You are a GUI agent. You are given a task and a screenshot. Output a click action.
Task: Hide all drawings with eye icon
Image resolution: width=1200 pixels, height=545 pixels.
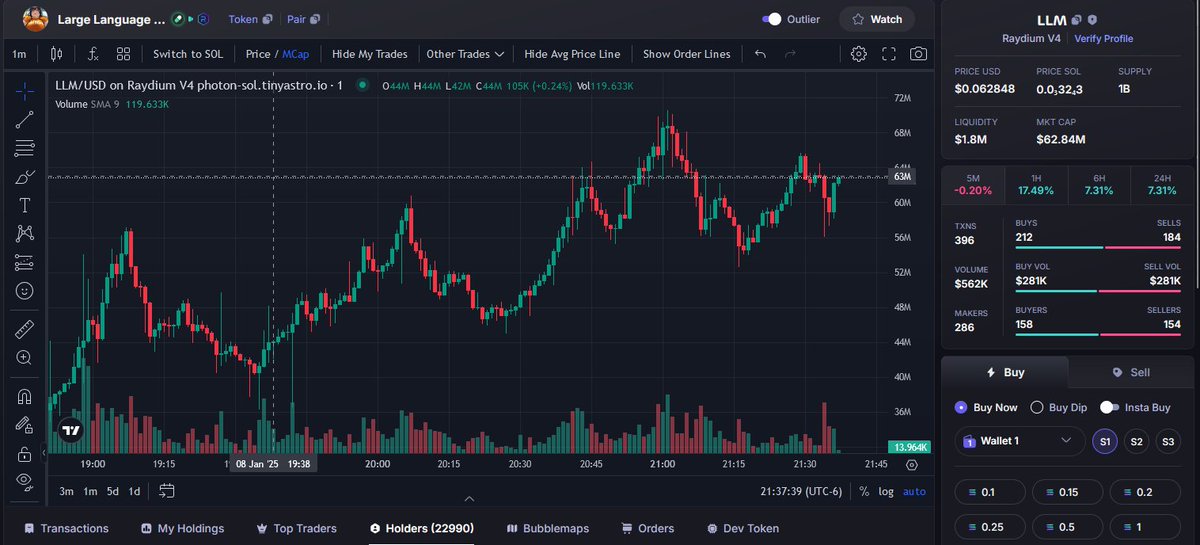25,481
